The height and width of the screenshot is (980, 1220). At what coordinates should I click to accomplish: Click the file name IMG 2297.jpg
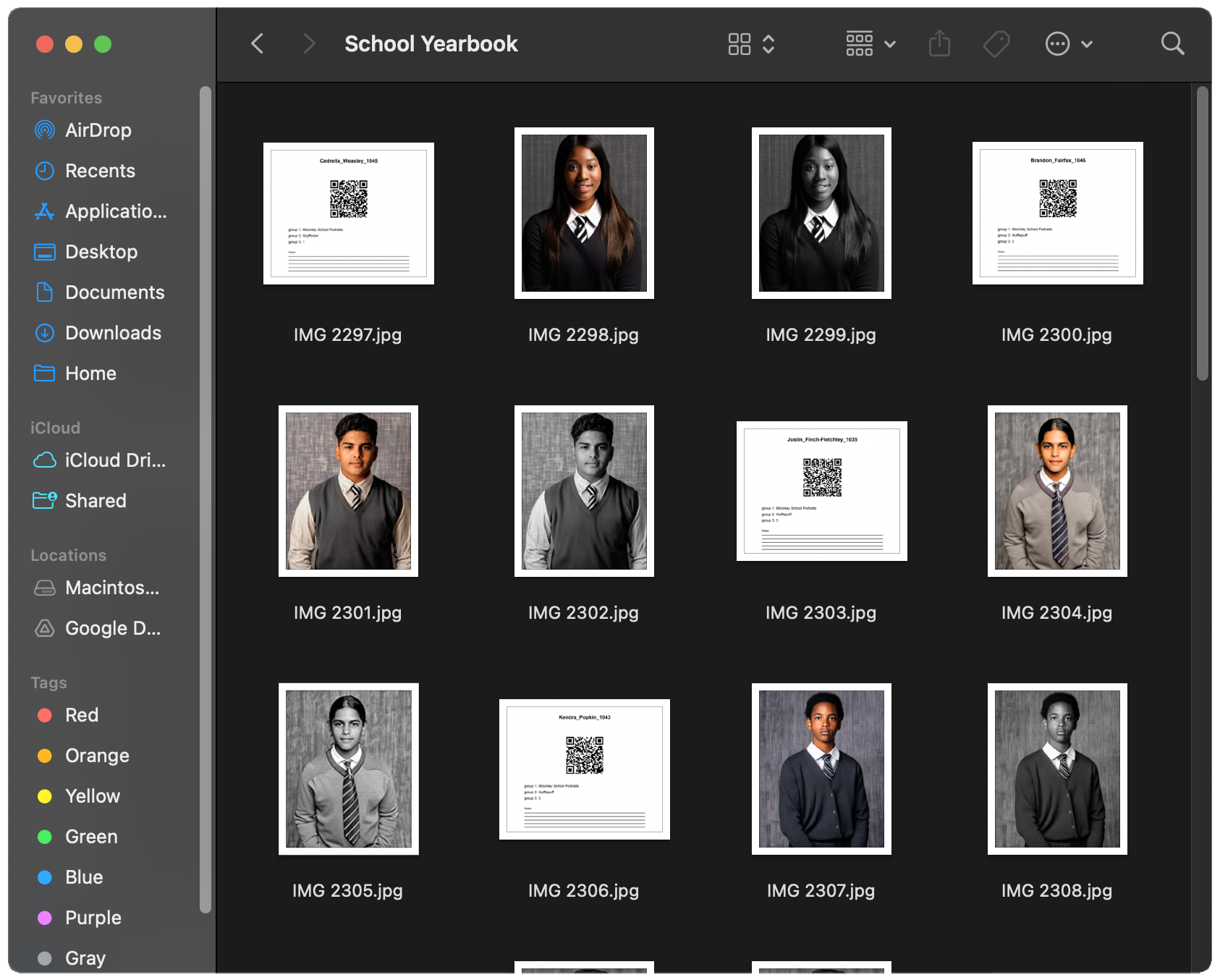(348, 335)
